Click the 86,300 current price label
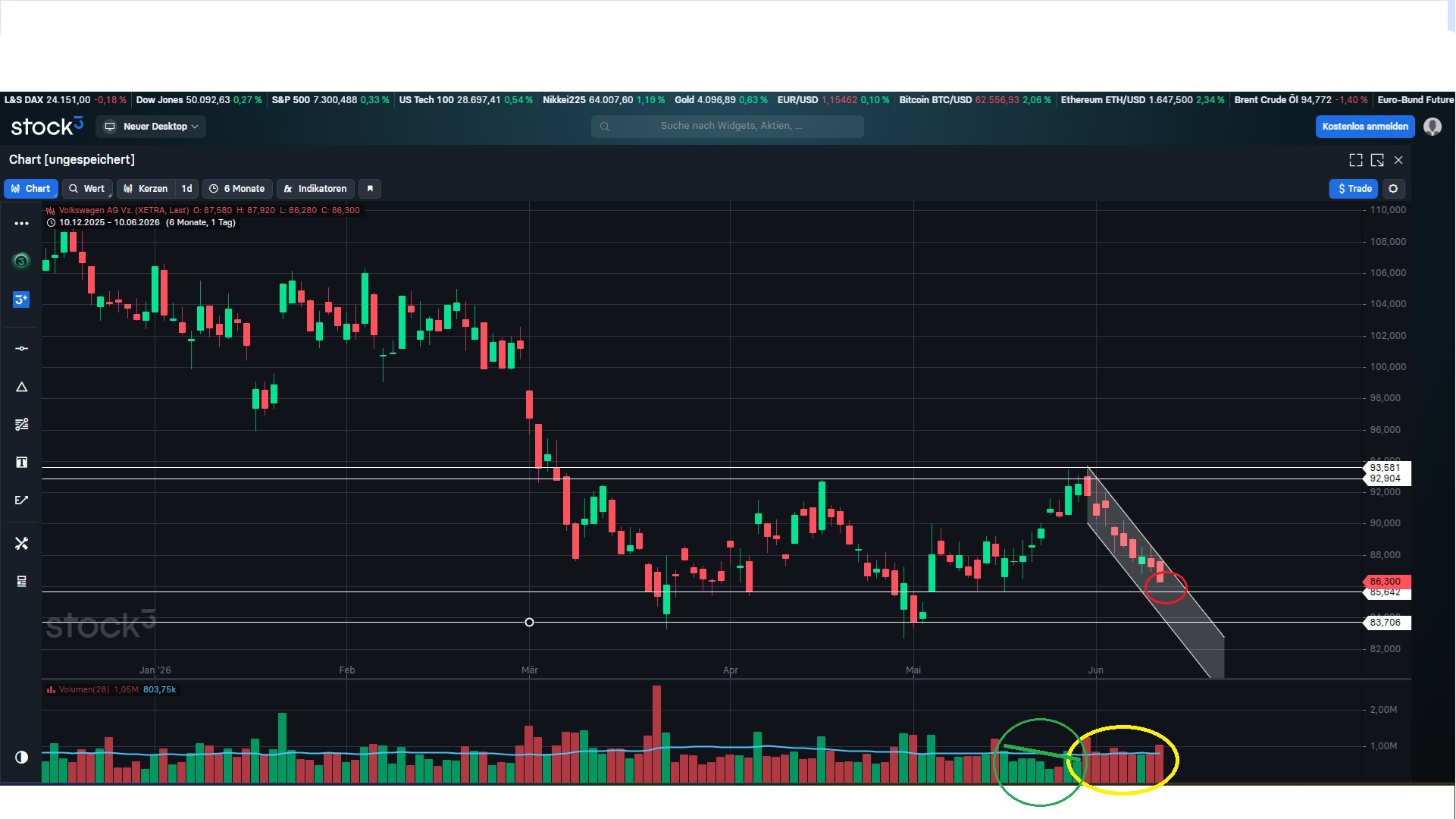 click(1386, 582)
